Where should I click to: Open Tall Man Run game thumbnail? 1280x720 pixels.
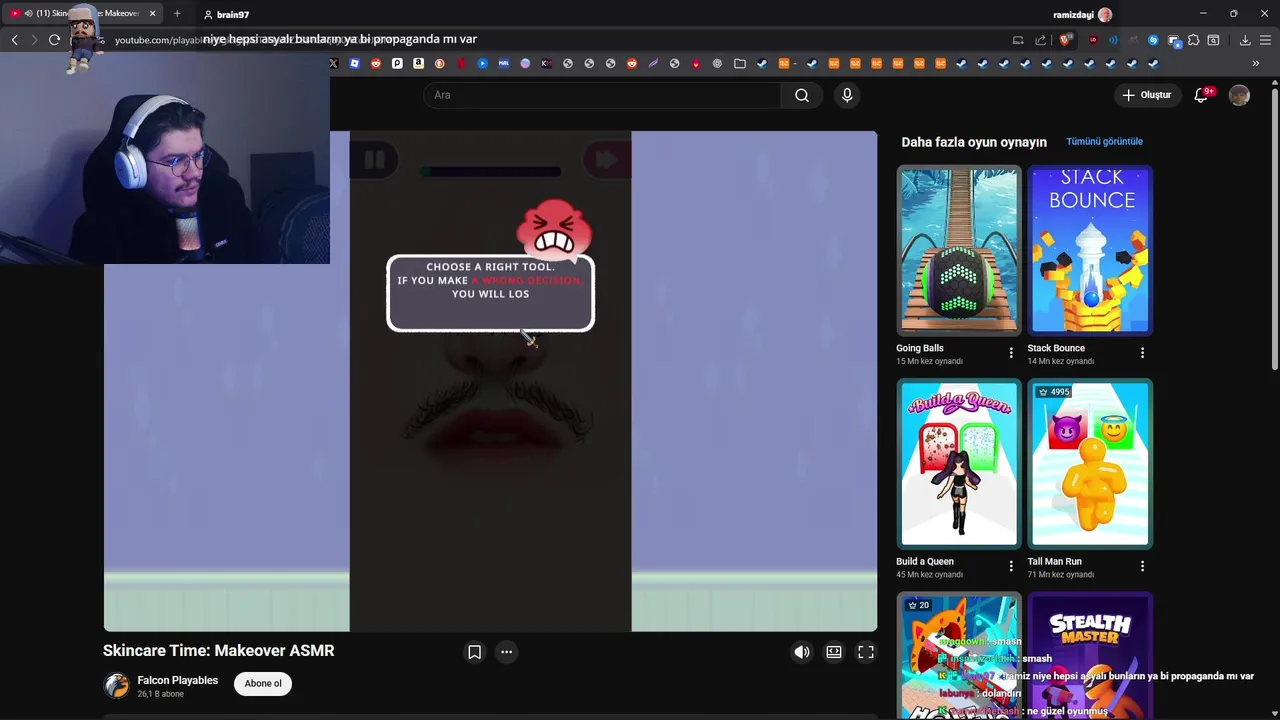pos(1091,464)
